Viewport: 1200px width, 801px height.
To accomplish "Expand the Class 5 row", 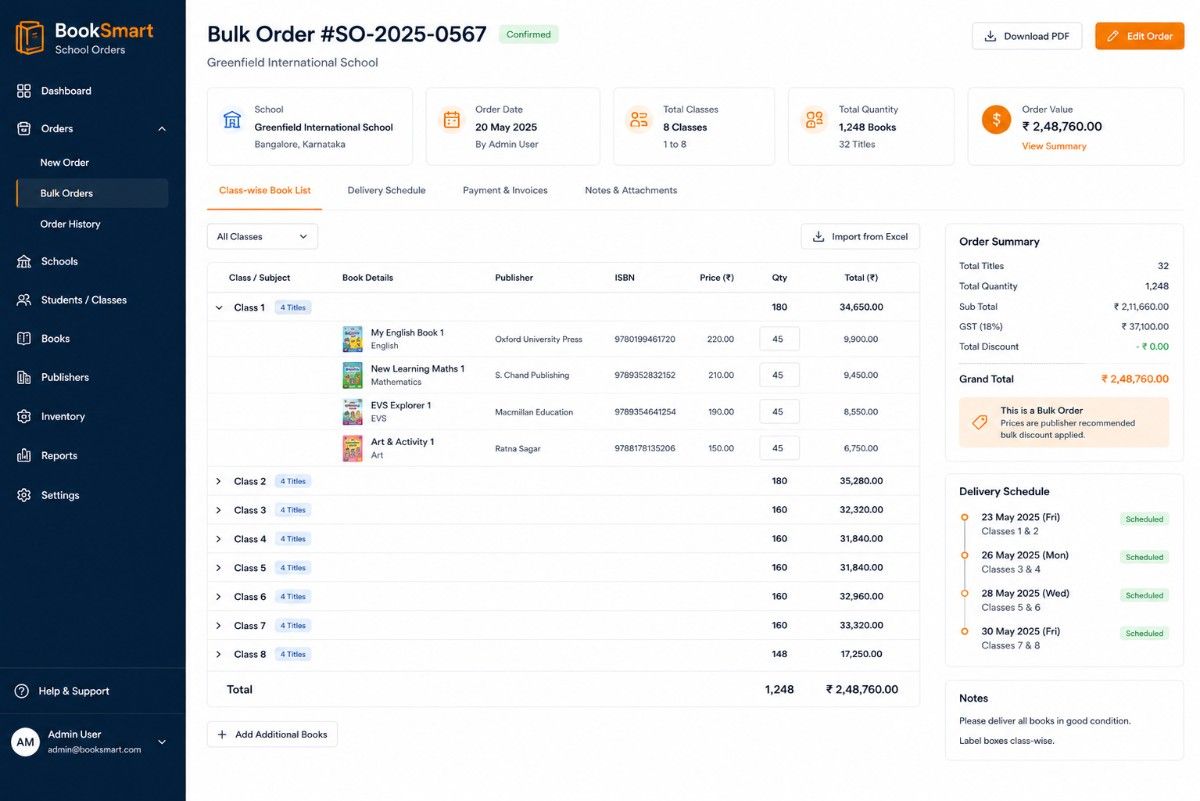I will (x=219, y=568).
